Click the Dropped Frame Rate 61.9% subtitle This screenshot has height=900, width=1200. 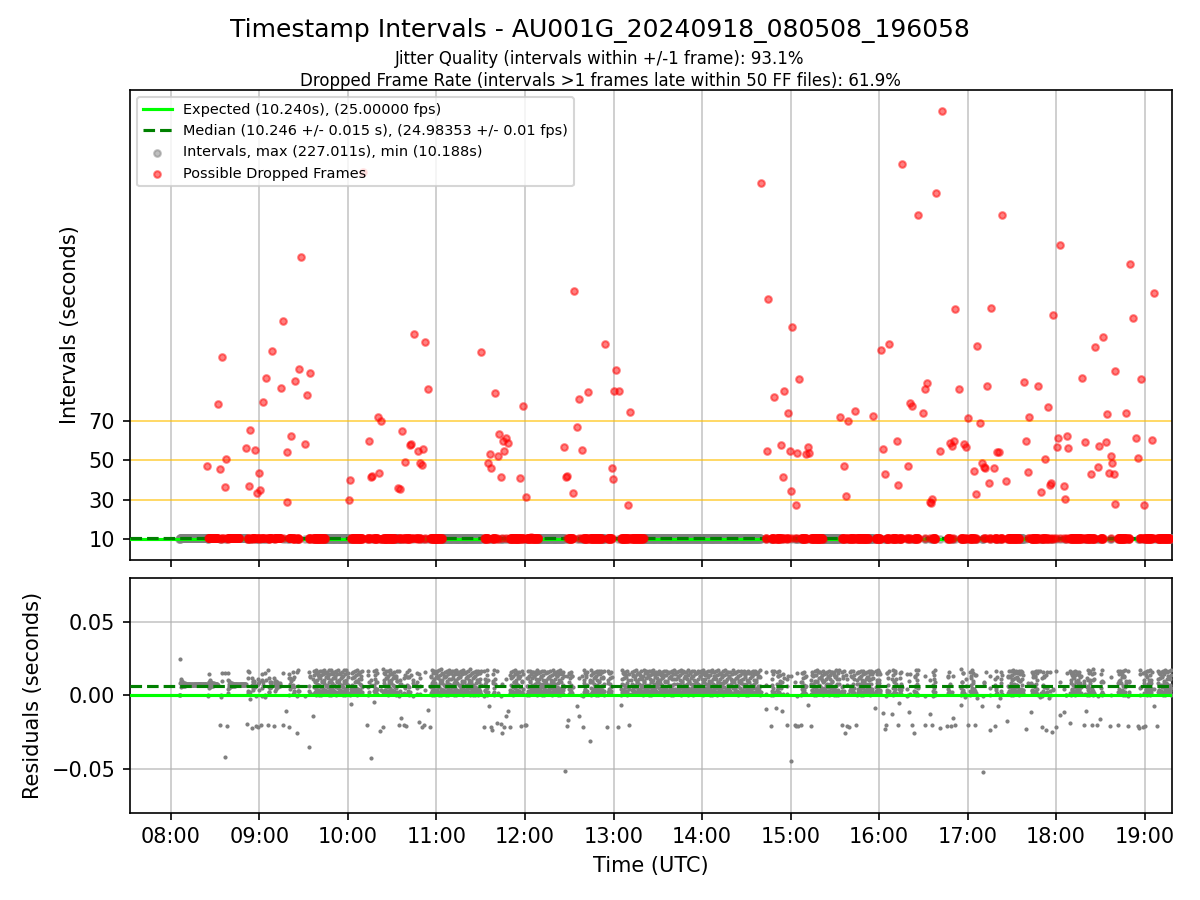[x=600, y=80]
